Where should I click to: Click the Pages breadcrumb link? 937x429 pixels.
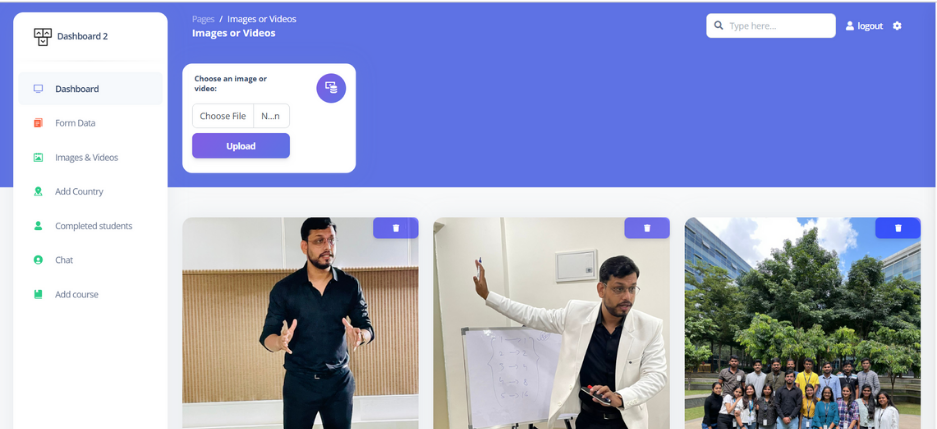tap(203, 19)
